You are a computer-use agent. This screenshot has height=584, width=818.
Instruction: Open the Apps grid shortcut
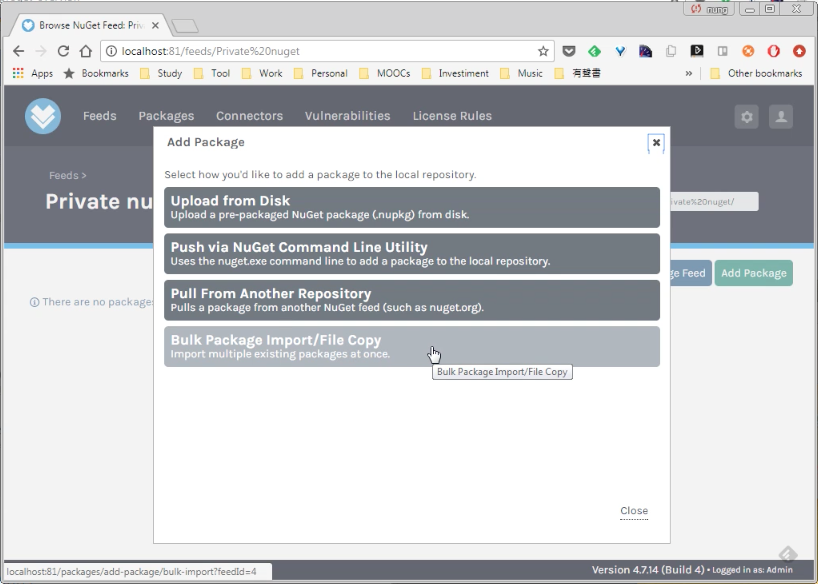coord(32,74)
